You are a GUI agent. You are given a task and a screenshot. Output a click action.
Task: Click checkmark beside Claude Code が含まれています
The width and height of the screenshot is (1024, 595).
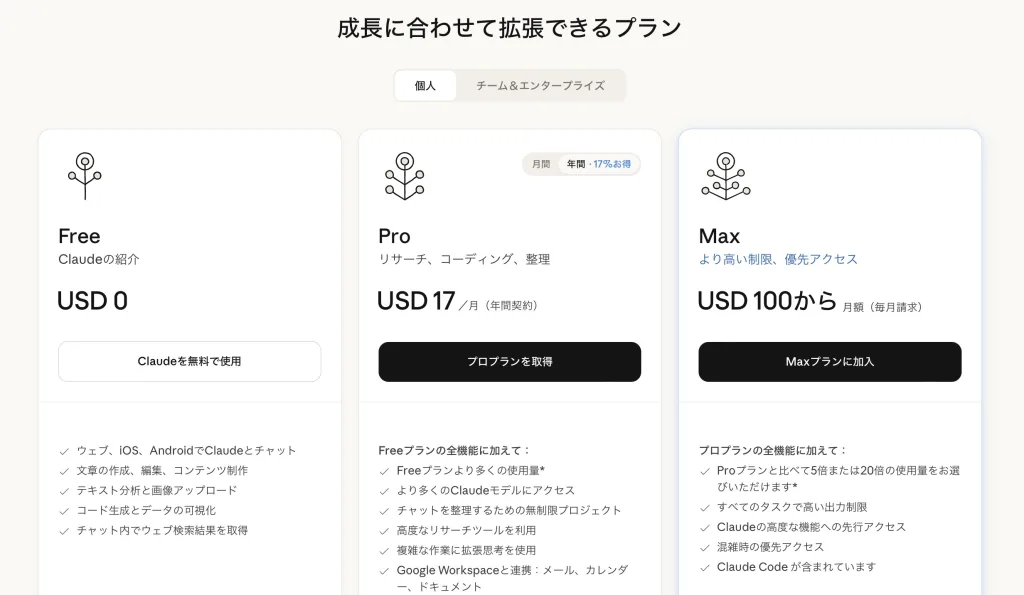tap(704, 567)
